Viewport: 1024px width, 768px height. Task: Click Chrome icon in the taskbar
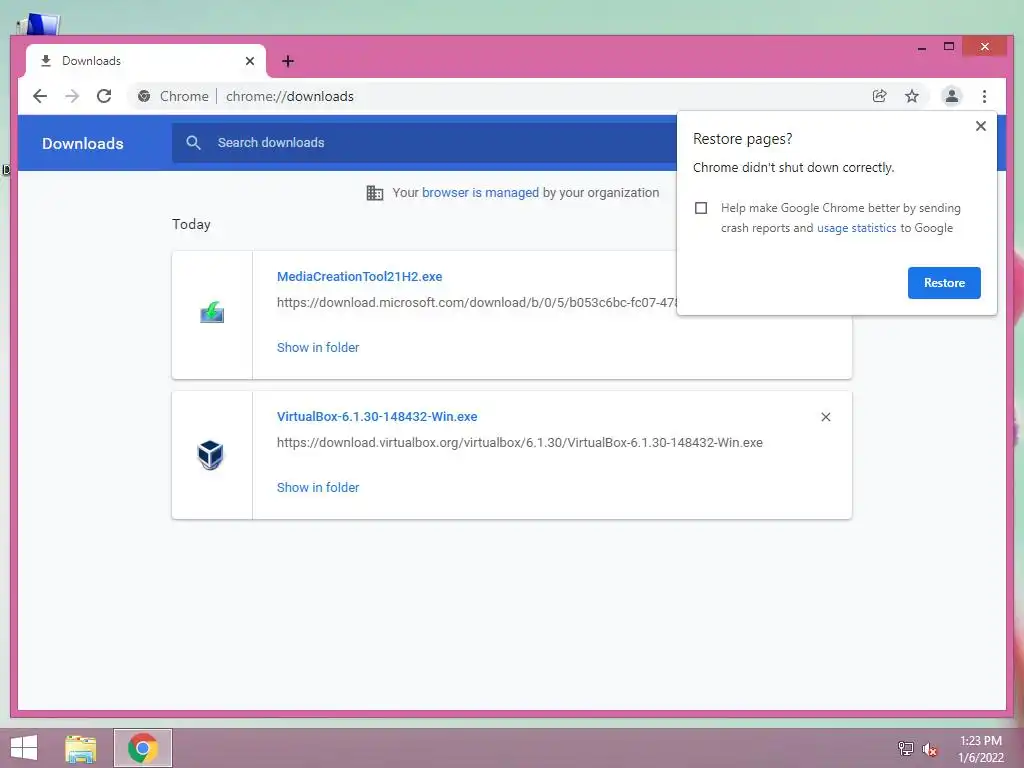click(x=143, y=748)
